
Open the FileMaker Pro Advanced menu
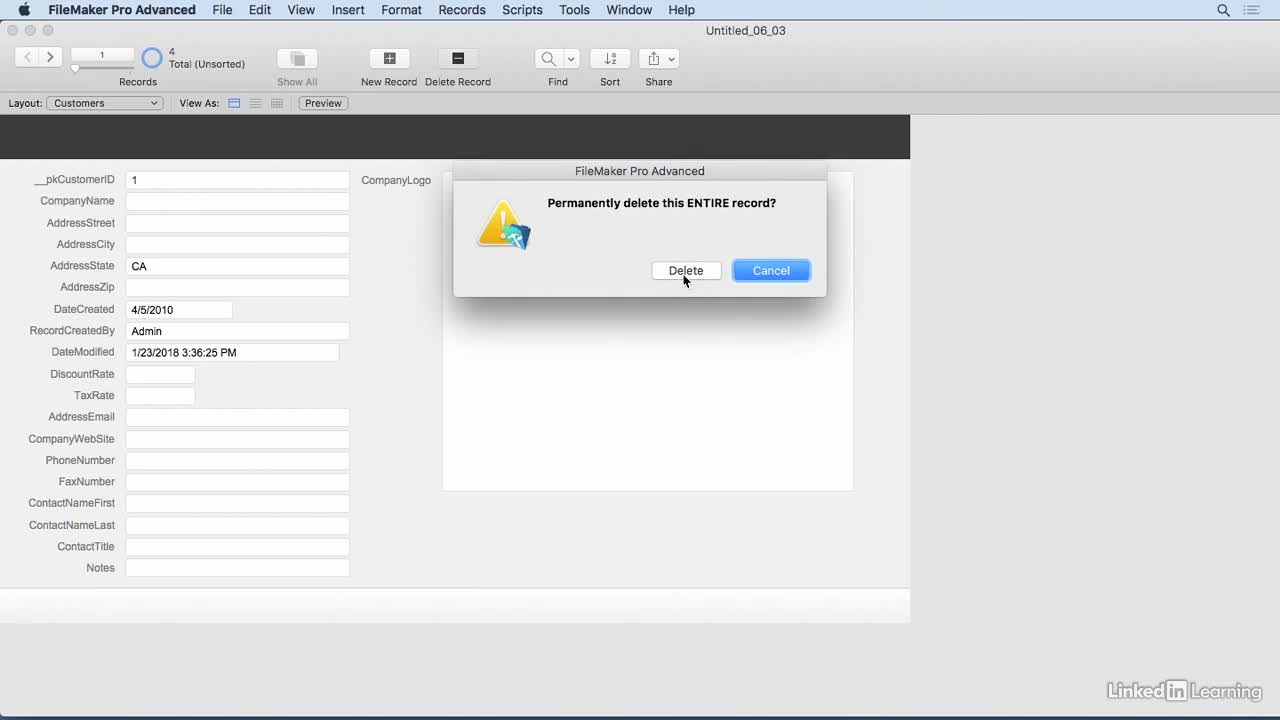[122, 10]
